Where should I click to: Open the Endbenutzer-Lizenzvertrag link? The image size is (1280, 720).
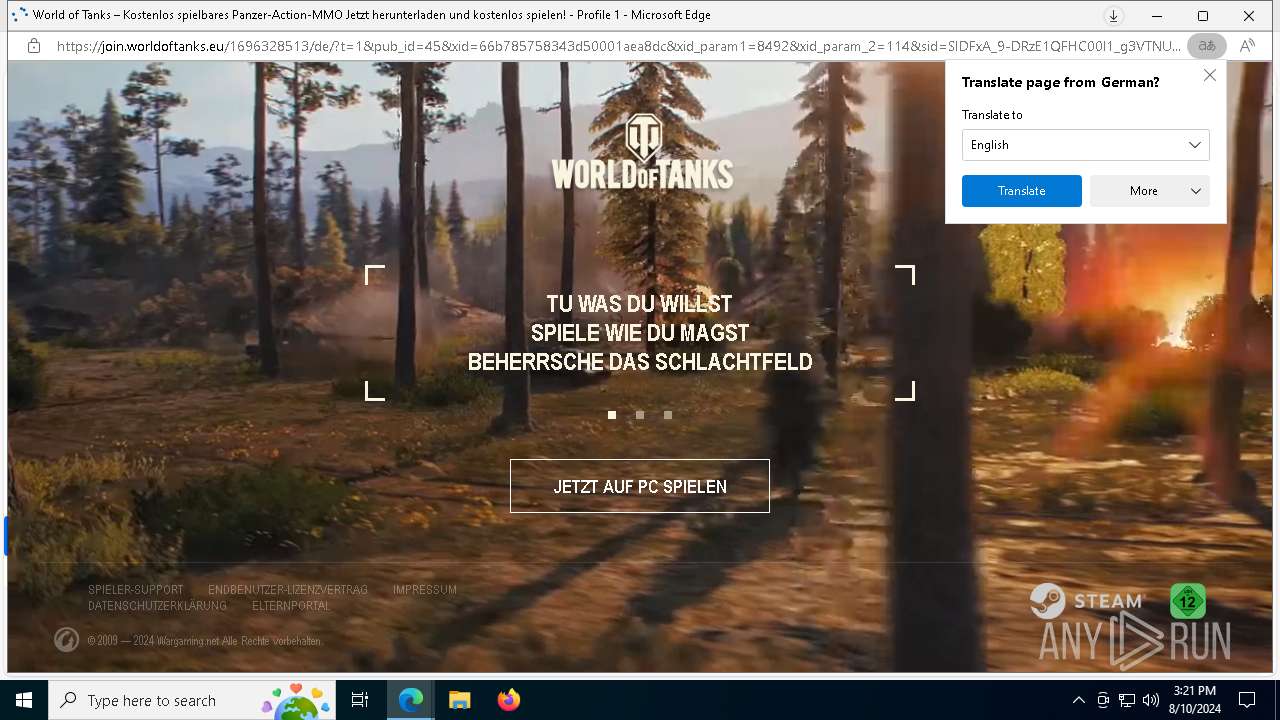(x=288, y=590)
